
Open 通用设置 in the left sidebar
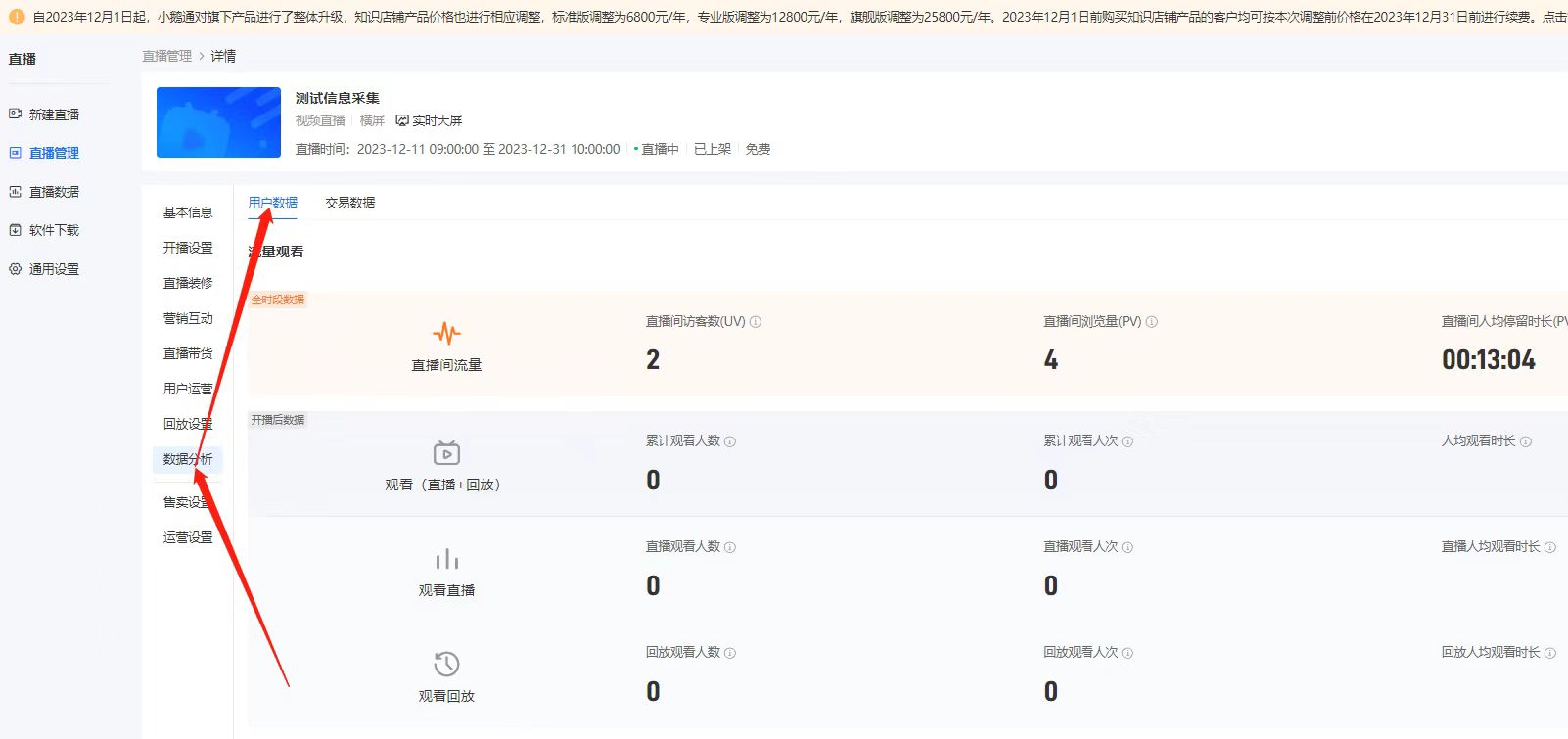54,269
